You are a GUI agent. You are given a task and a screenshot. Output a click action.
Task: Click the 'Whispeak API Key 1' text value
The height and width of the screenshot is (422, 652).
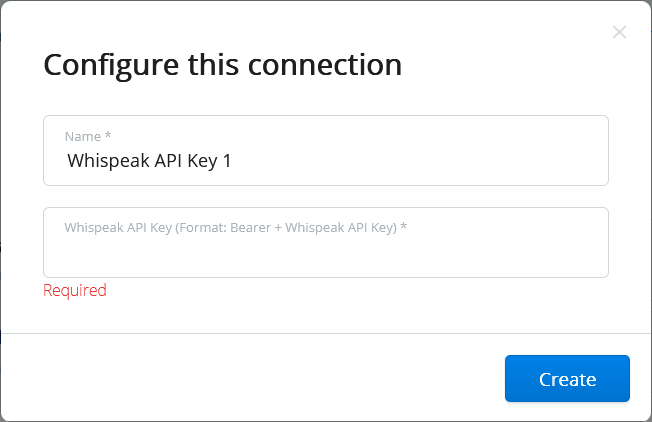pos(149,160)
